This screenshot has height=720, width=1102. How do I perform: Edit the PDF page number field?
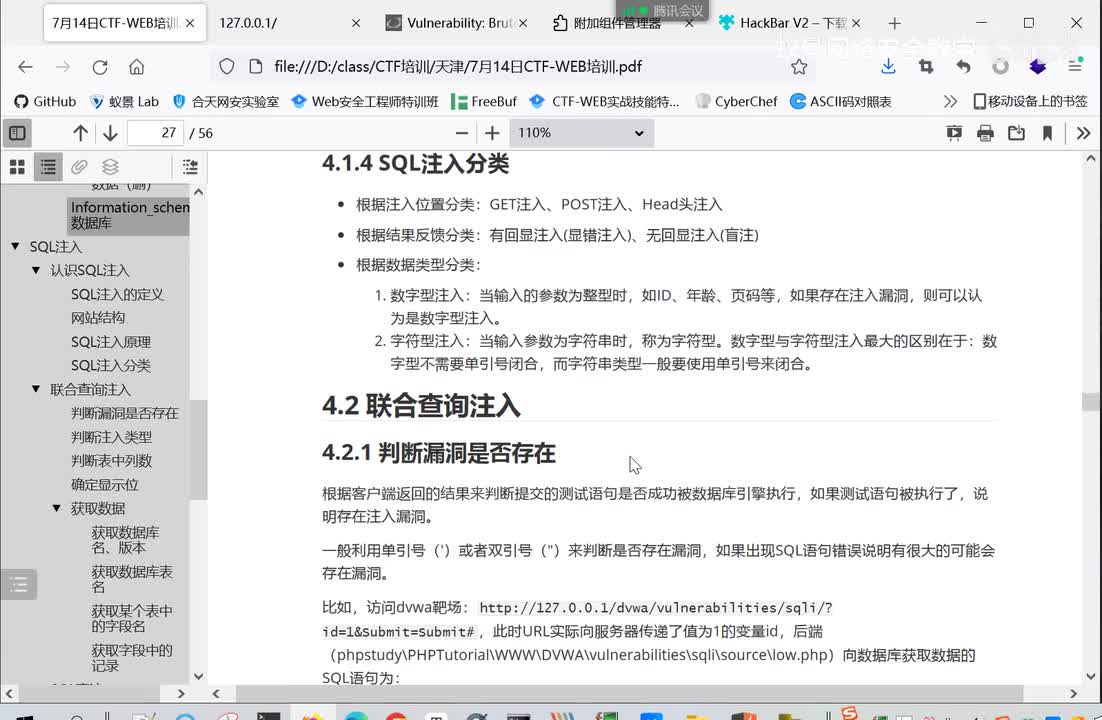[x=155, y=133]
